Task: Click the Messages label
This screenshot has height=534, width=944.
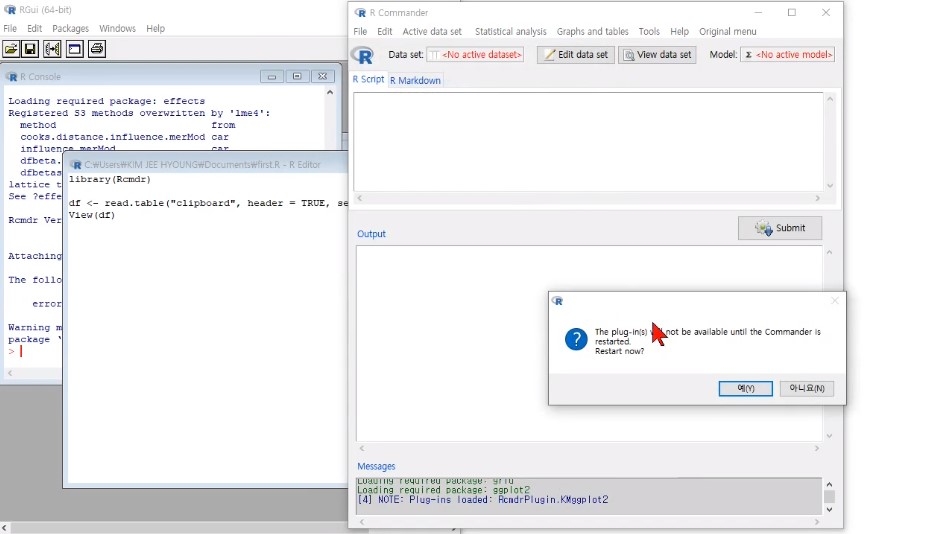Action: coord(376,466)
